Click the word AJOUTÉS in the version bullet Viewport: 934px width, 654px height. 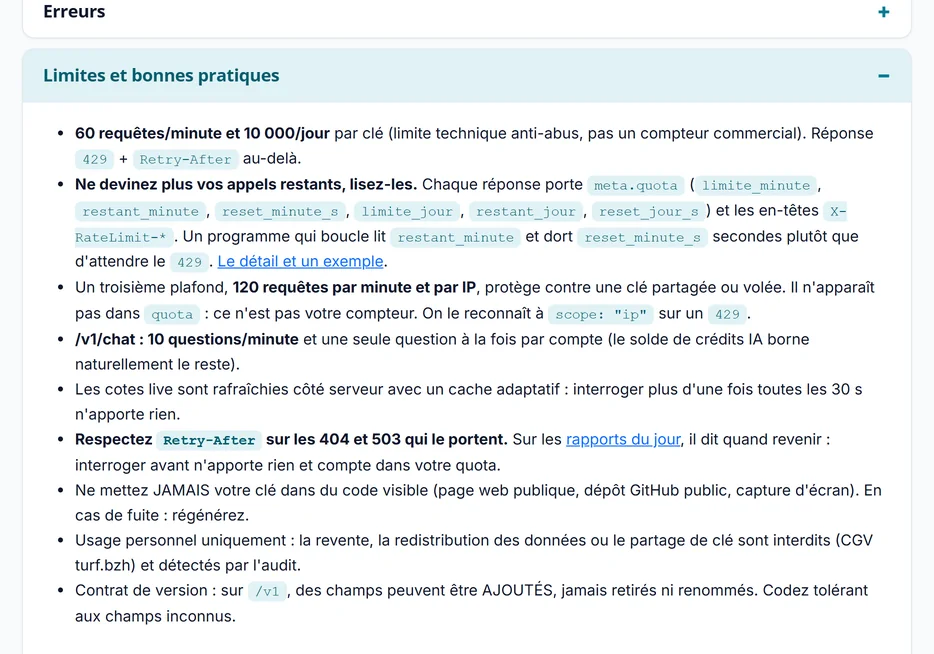tap(517, 590)
